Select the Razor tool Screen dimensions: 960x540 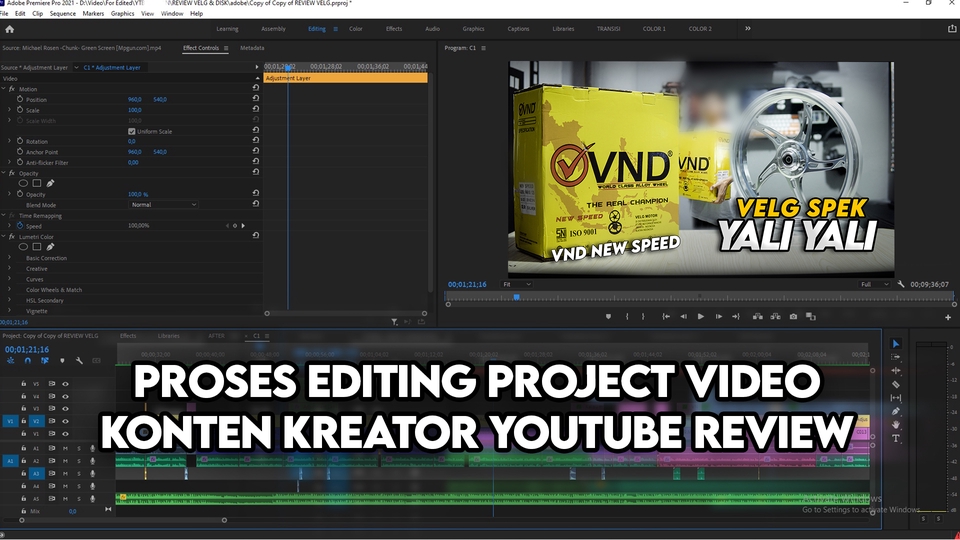(896, 384)
